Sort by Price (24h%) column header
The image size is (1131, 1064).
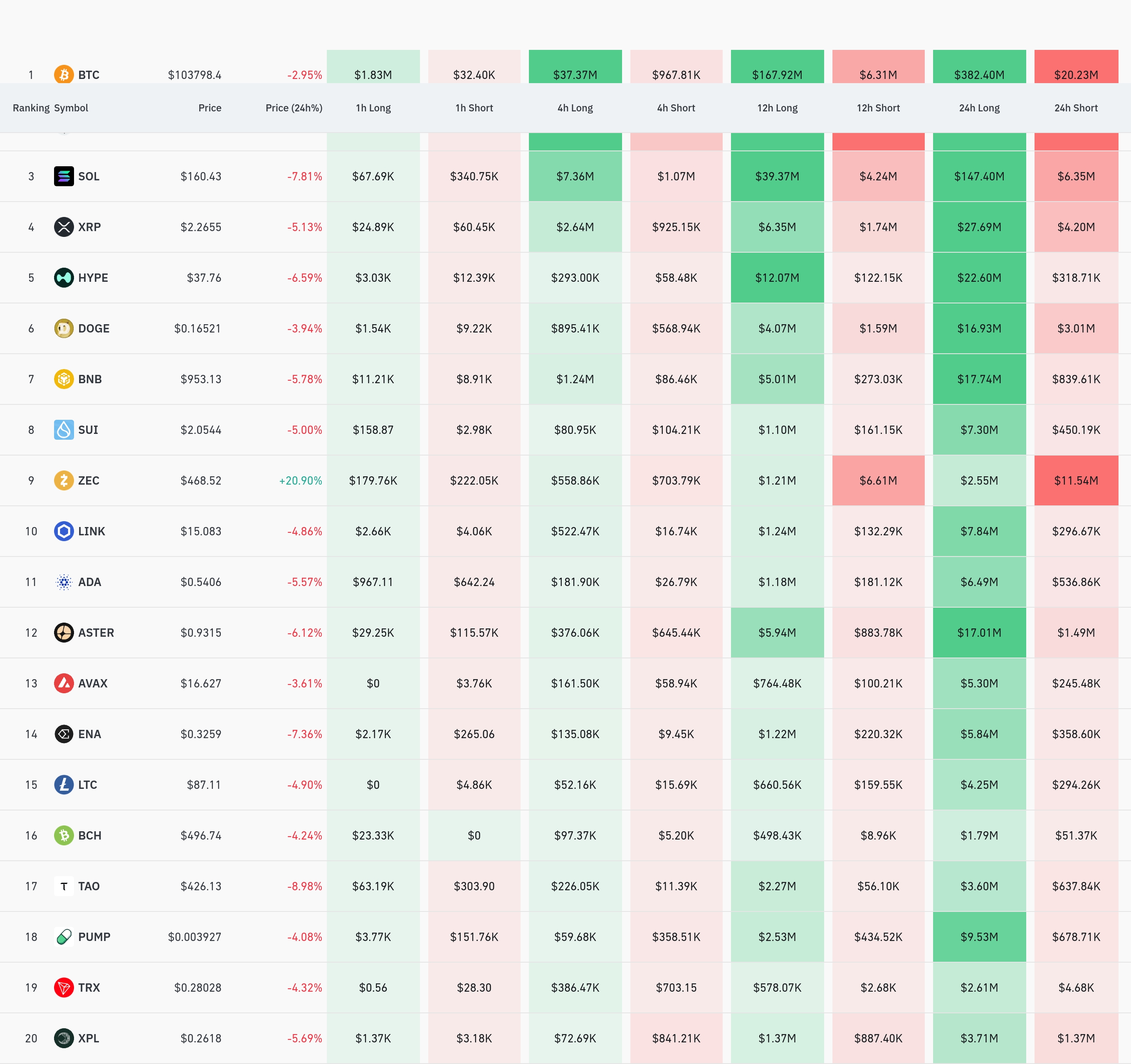click(294, 108)
